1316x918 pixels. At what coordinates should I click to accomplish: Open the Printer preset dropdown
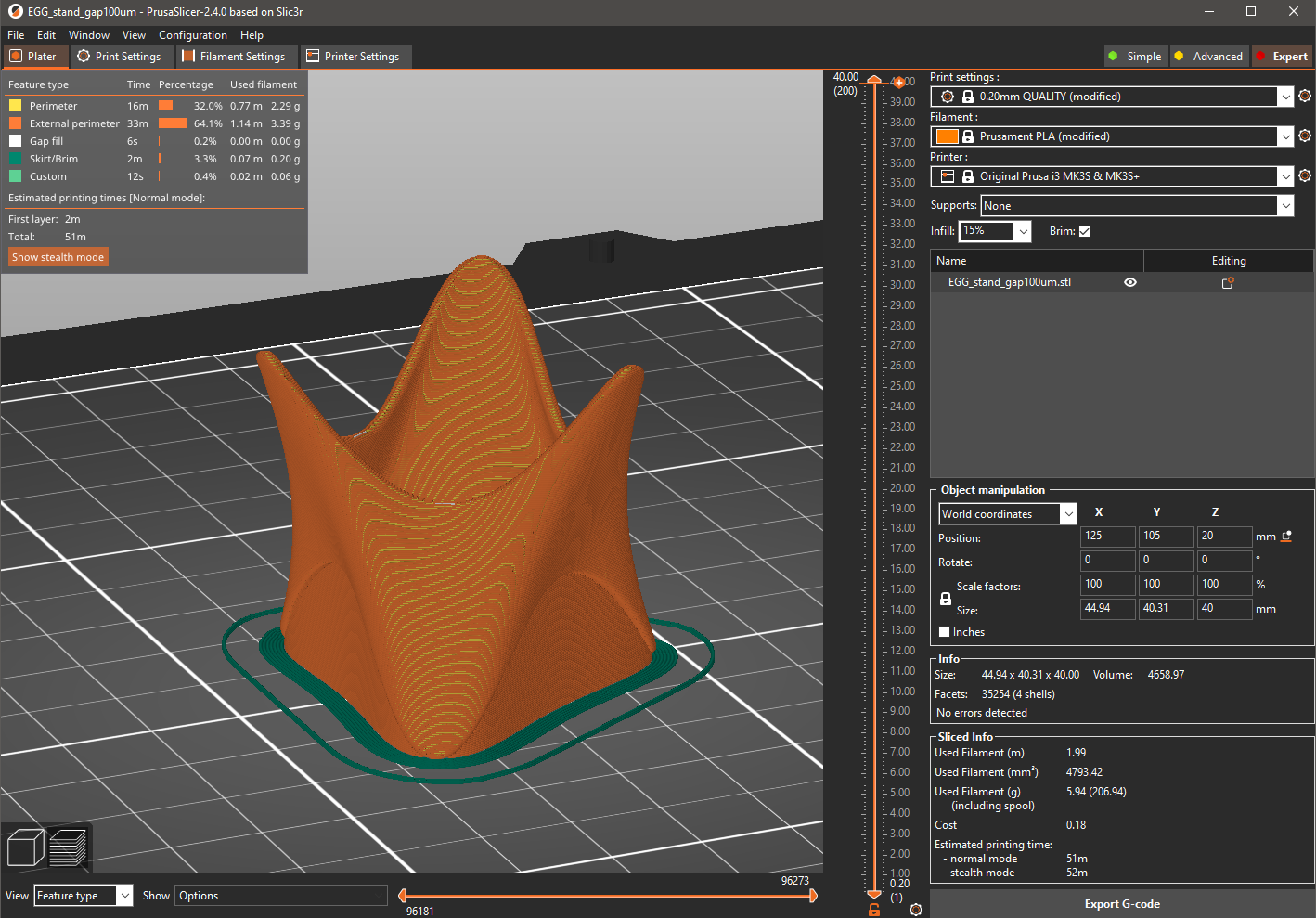pyautogui.click(x=1112, y=176)
